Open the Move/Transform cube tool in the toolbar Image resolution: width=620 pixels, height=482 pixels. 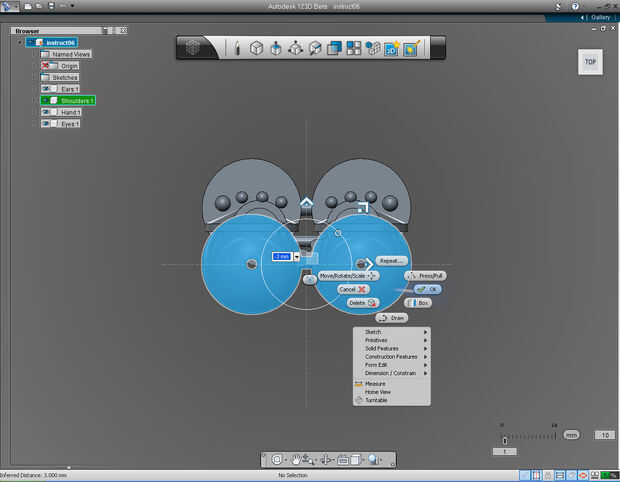point(295,48)
